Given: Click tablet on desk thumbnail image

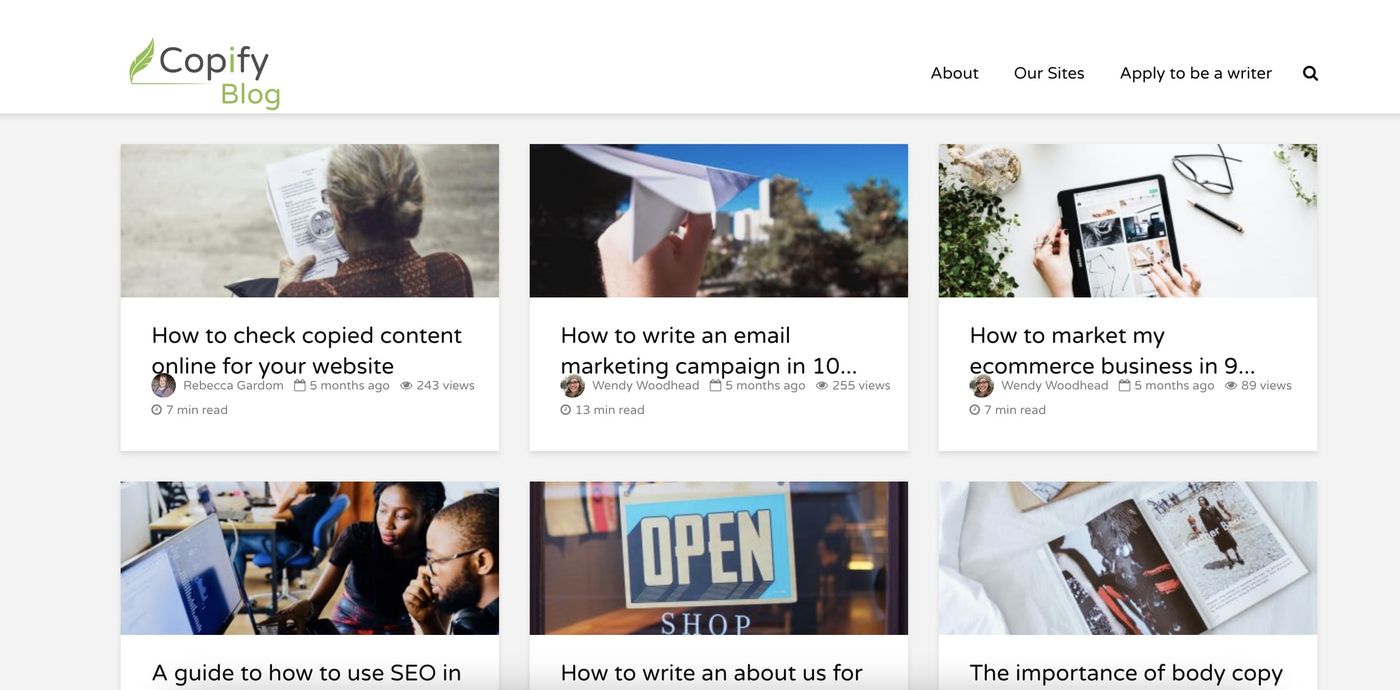Looking at the screenshot, I should pos(1128,221).
